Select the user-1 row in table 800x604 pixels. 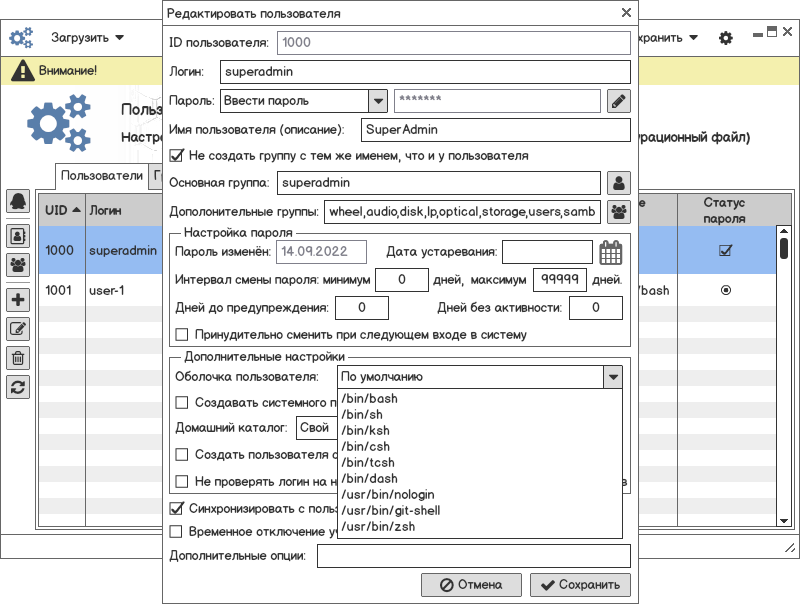point(101,290)
